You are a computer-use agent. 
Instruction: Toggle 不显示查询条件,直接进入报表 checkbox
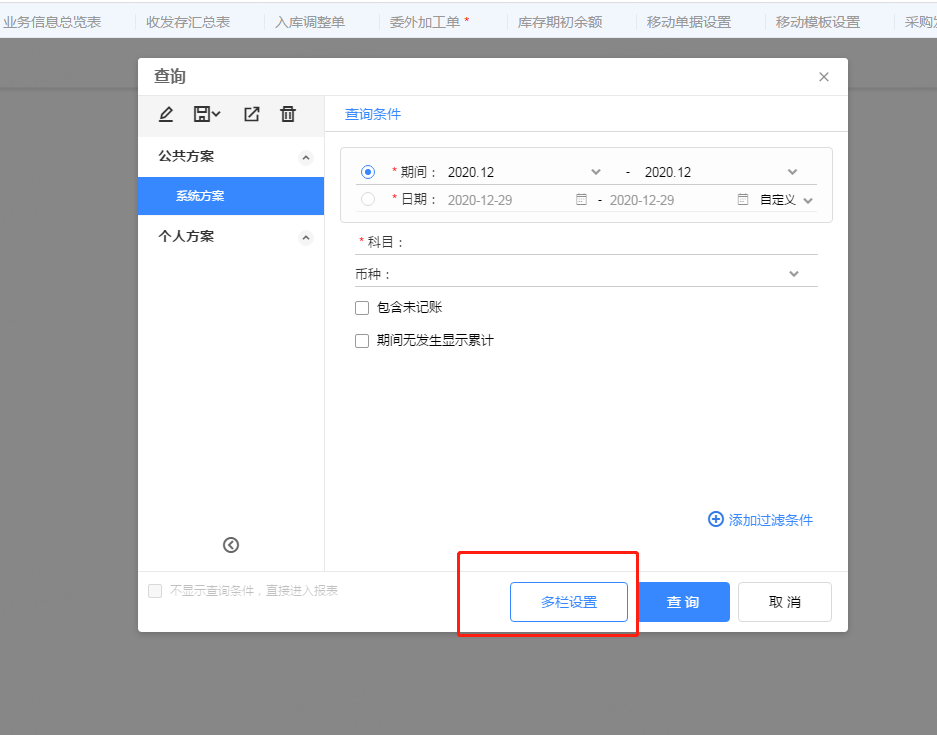[x=155, y=591]
